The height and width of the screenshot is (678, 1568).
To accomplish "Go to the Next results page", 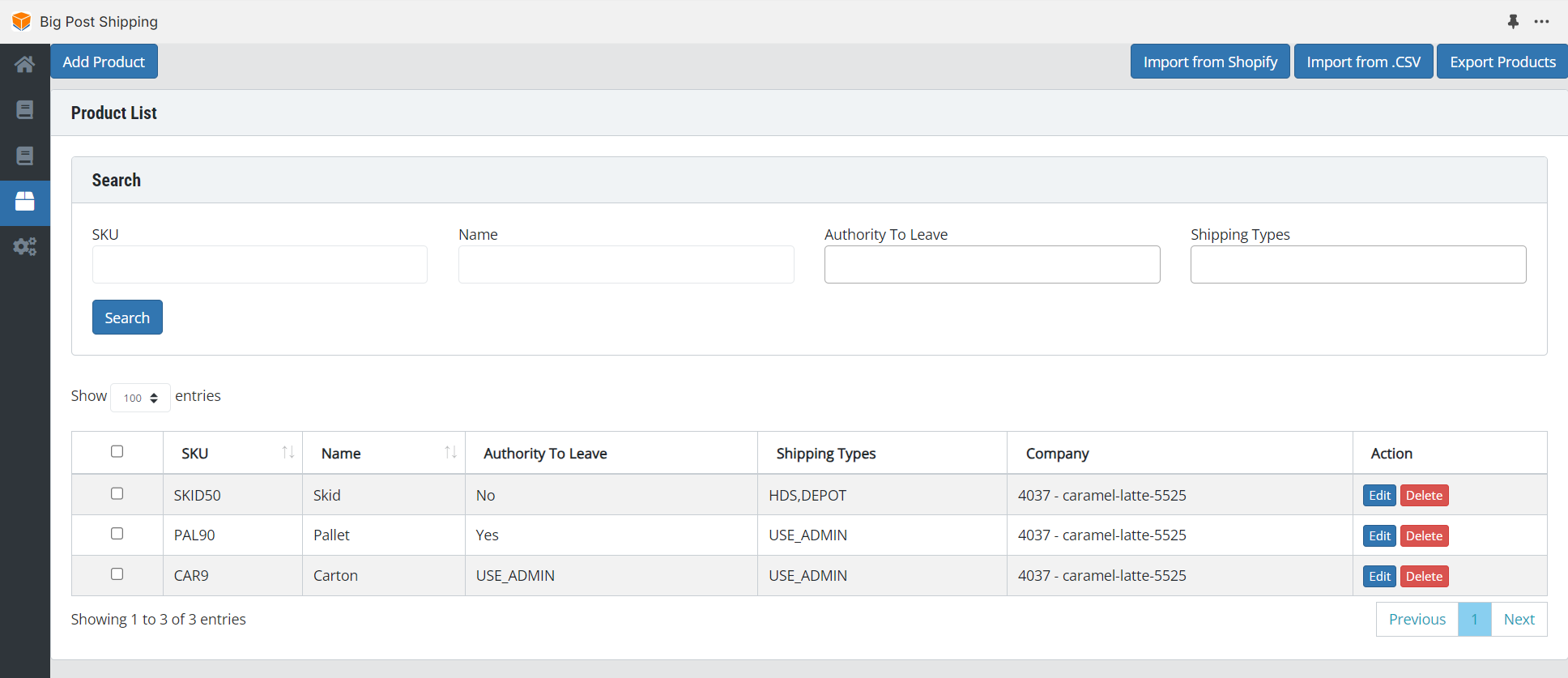I will [x=1519, y=620].
